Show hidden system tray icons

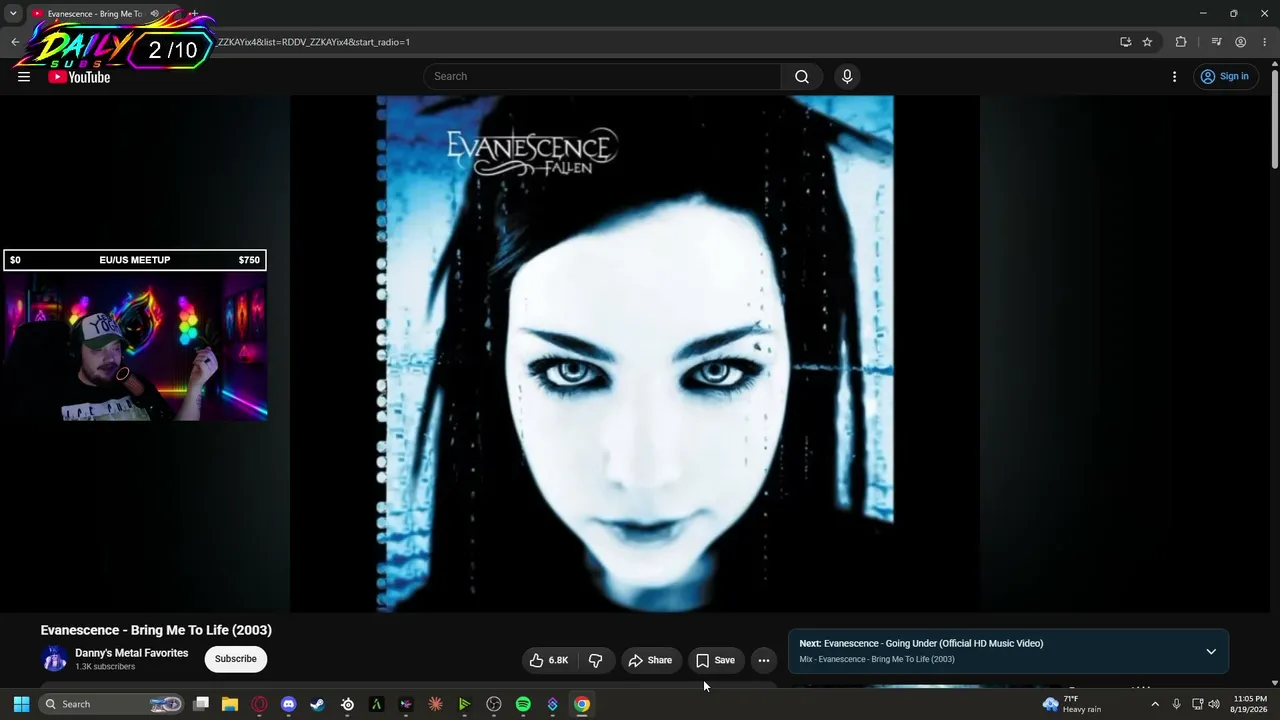click(1155, 704)
